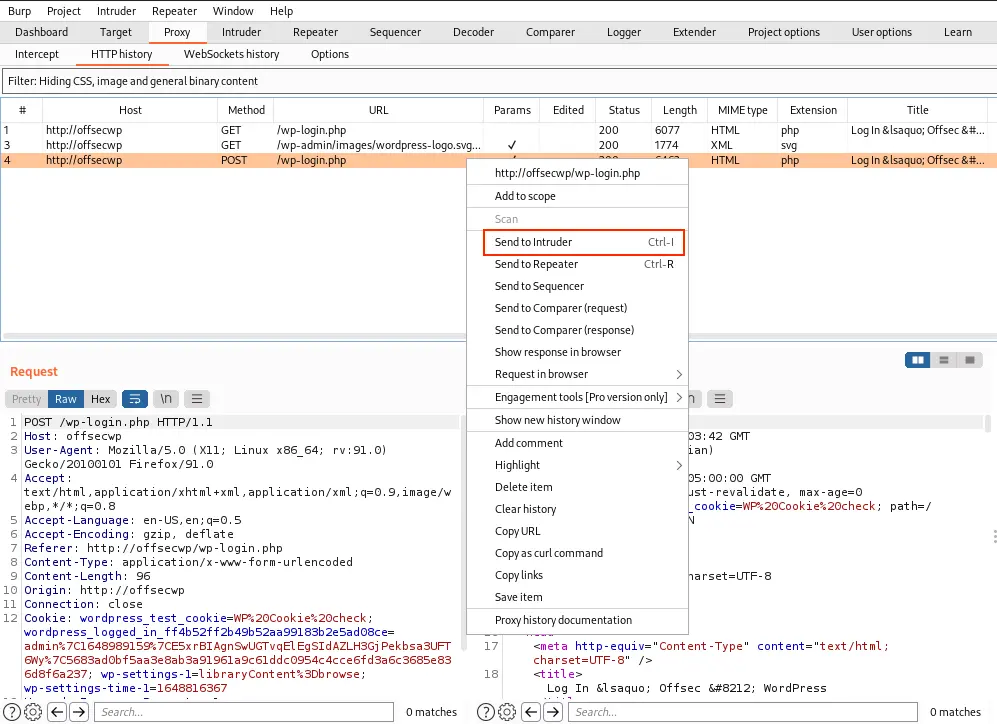Select Hex view button in Request panel
Viewport: 997px width, 724px height.
[x=100, y=399]
